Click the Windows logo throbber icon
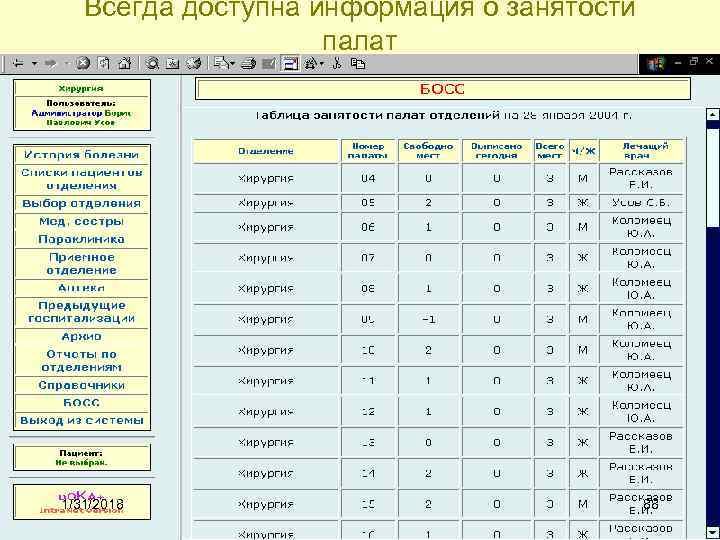This screenshot has height=540, width=720. [x=656, y=64]
